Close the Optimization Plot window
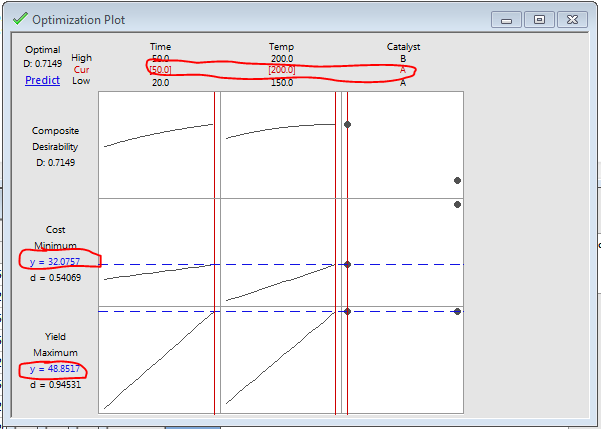 click(x=572, y=19)
